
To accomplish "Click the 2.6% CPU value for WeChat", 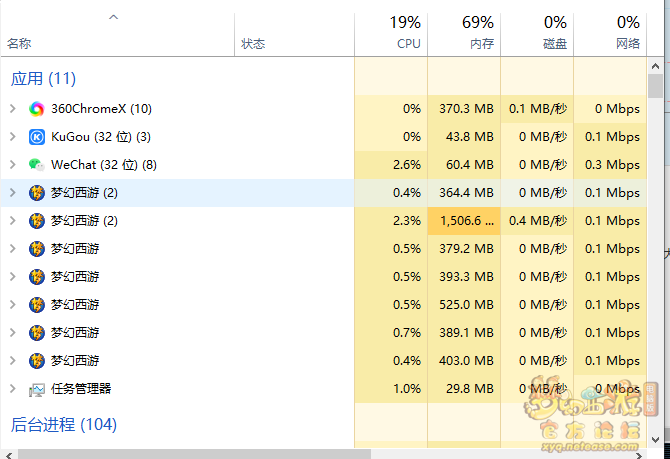I will click(407, 165).
